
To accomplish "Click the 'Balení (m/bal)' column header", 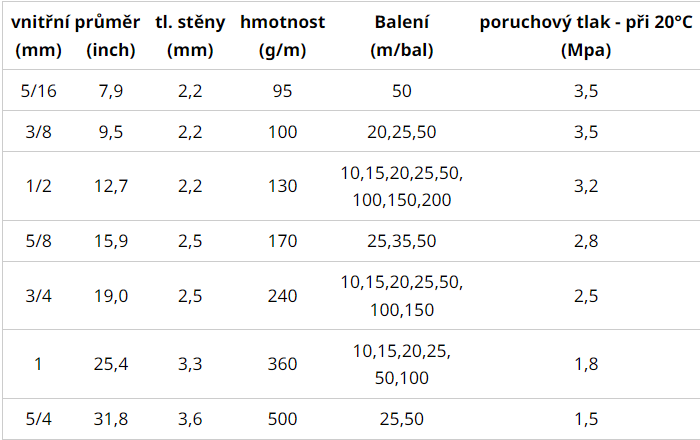I will (401, 36).
